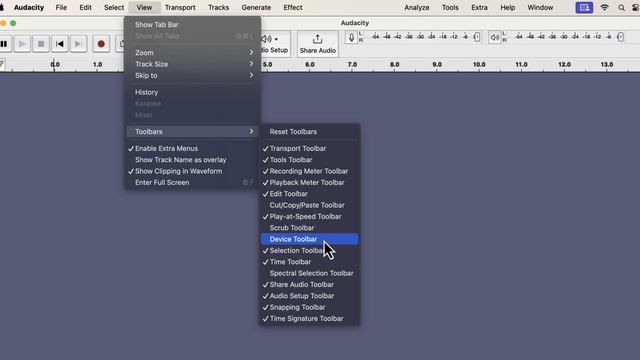
Task: Open the Audacity application menu
Action: coord(29,7)
